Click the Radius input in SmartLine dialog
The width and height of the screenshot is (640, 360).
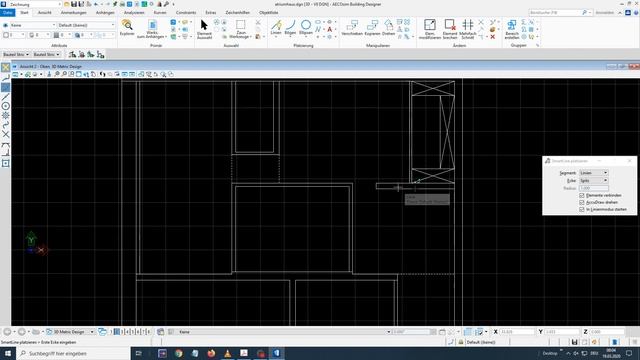(x=593, y=188)
